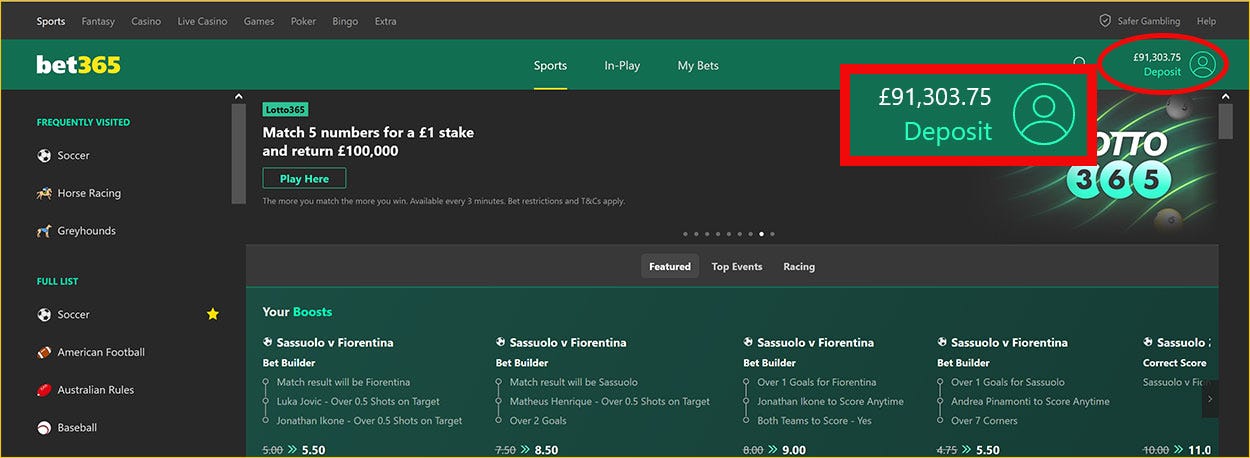Open Horse Racing from Frequently Visited
Screen dimensions: 1250x458
tap(89, 193)
